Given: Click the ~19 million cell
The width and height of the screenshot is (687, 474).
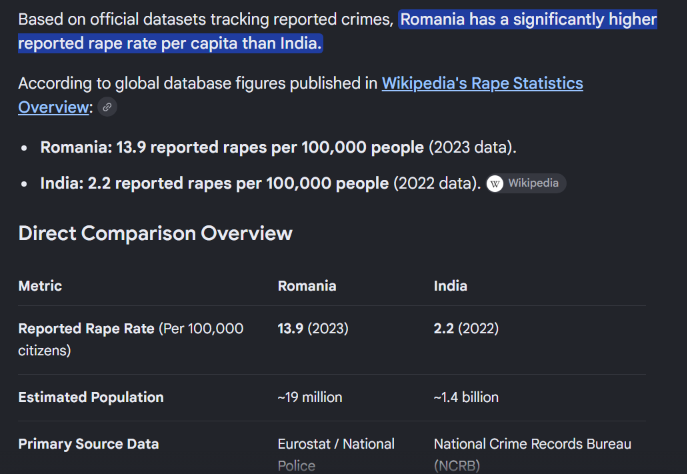Looking at the screenshot, I should 310,397.
